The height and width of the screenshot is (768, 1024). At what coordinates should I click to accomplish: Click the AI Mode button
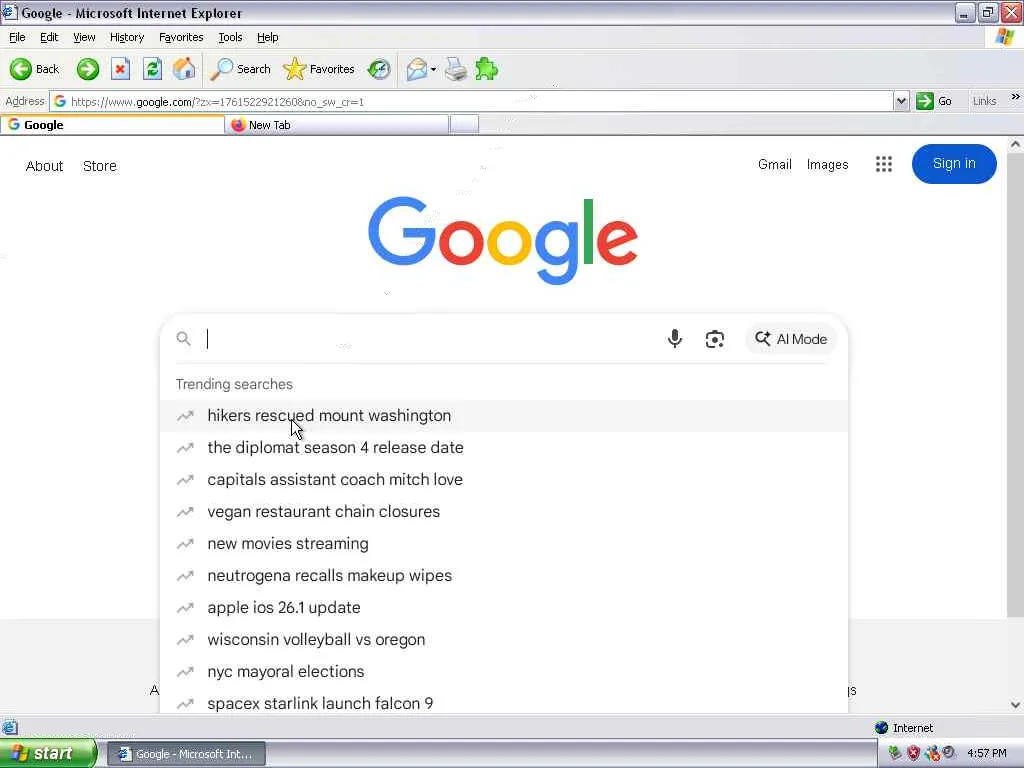point(791,339)
